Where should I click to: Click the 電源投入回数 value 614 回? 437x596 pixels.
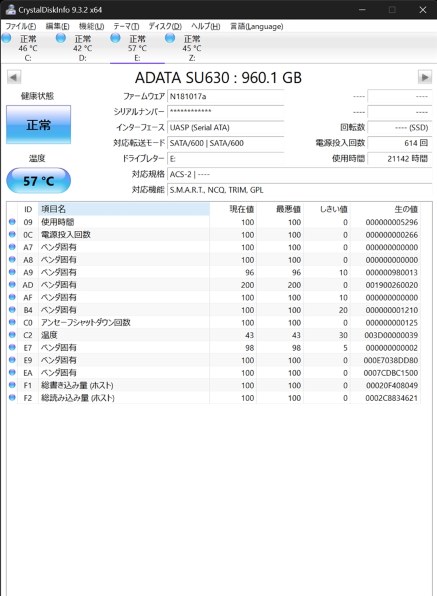[400, 143]
